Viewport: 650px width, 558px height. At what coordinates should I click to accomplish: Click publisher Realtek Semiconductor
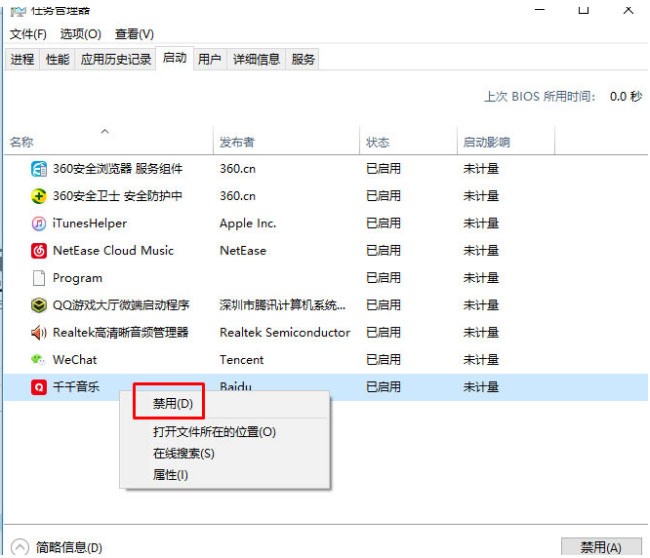pos(285,332)
